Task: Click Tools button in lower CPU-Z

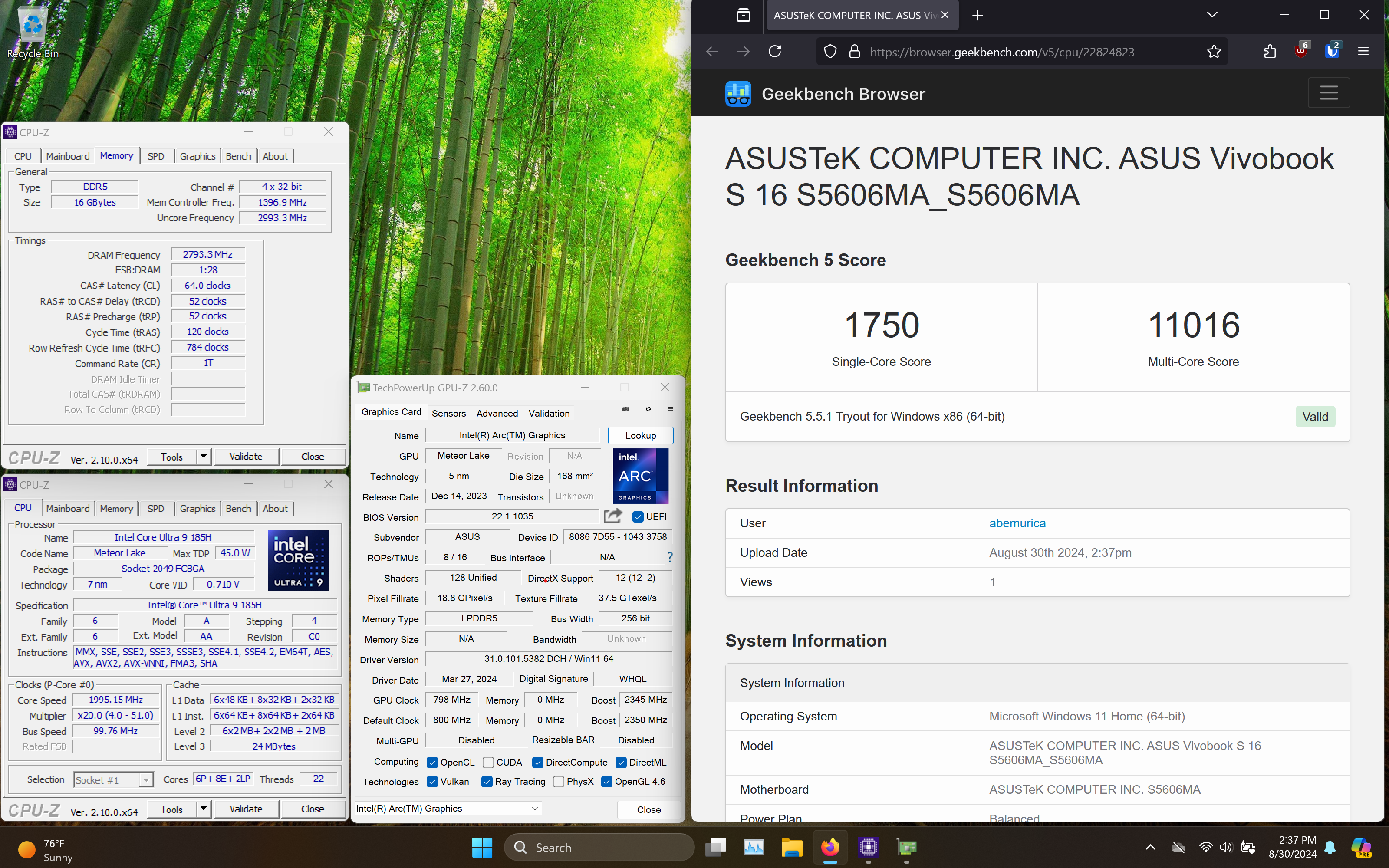Action: click(x=171, y=809)
